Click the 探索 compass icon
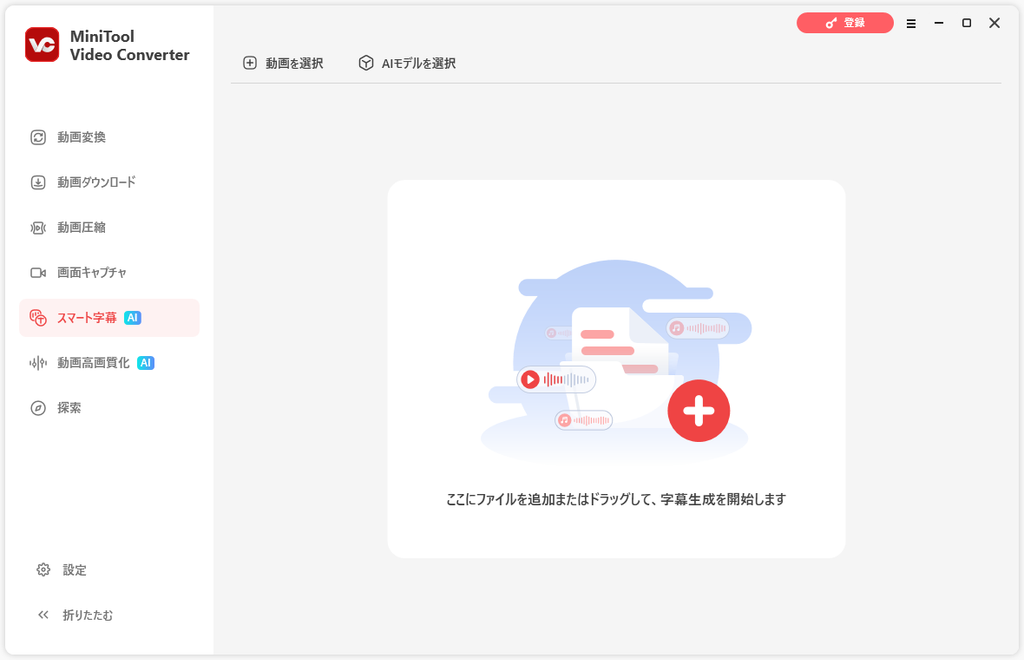The height and width of the screenshot is (660, 1024). tap(38, 408)
